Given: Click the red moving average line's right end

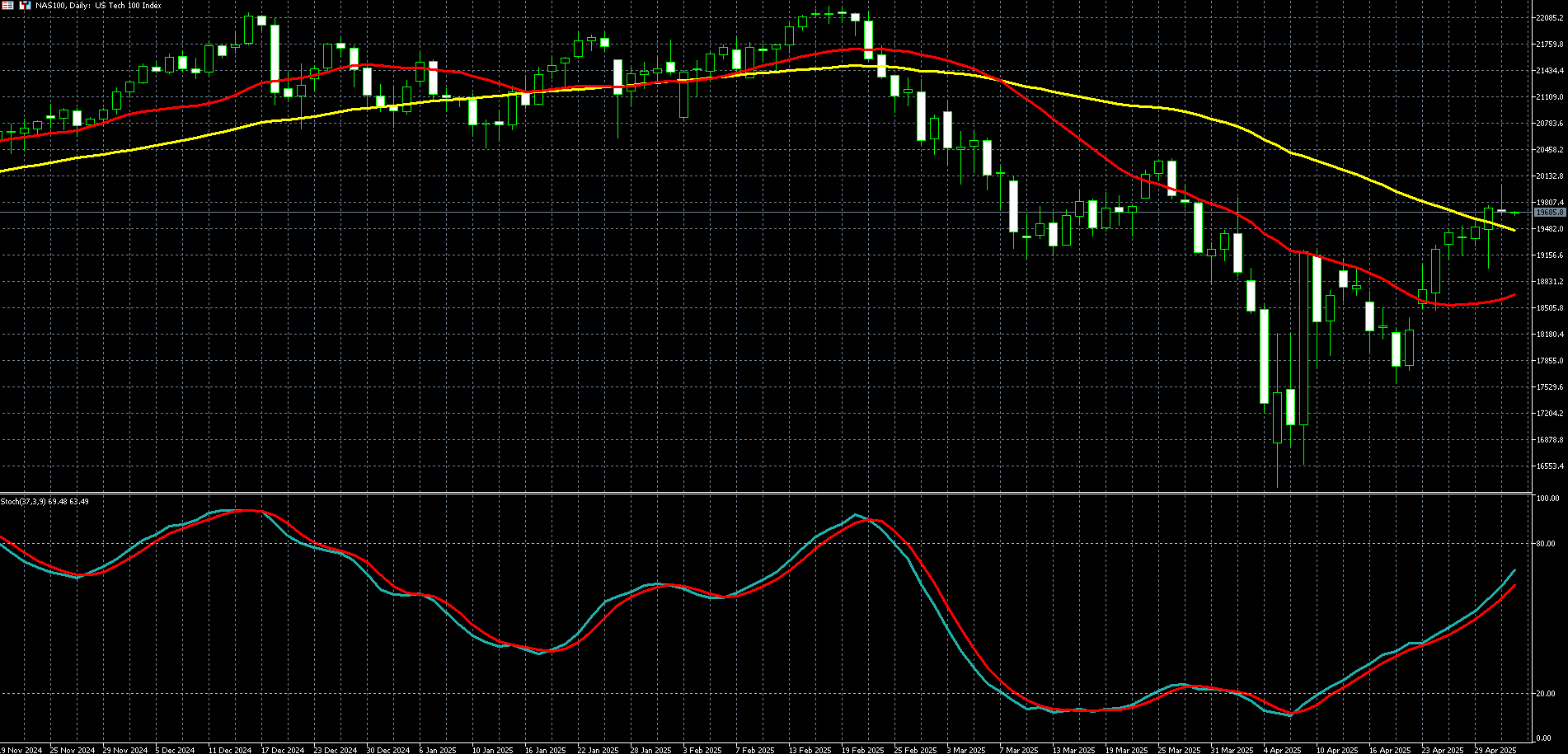Looking at the screenshot, I should click(1513, 295).
